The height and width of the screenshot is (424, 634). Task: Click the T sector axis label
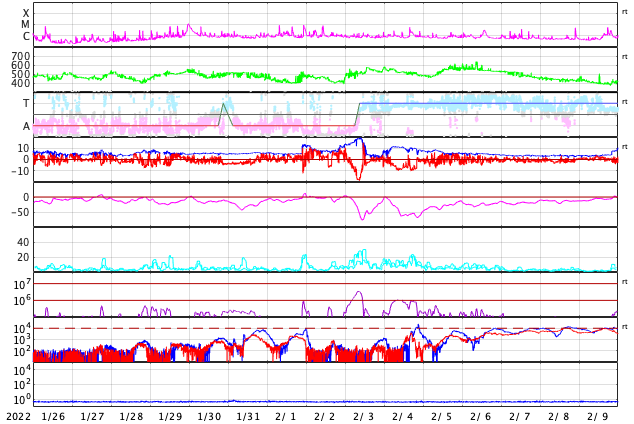tap(26, 103)
